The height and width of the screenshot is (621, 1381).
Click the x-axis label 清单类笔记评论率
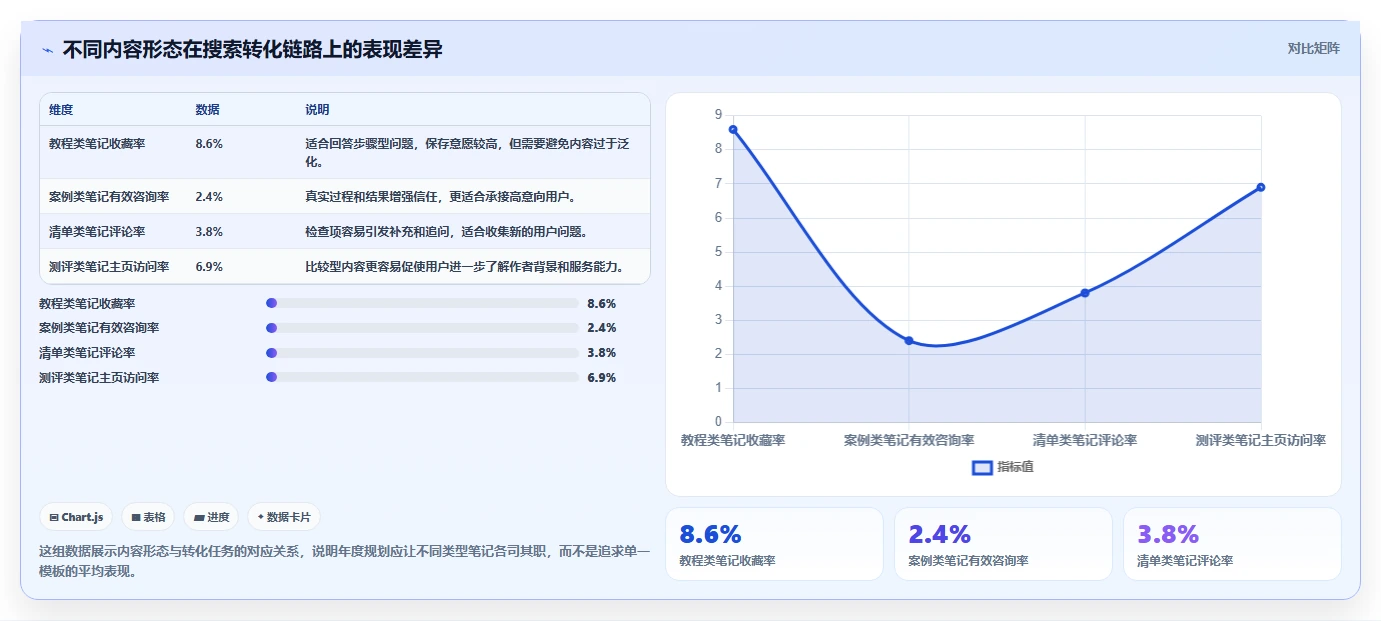(1085, 440)
